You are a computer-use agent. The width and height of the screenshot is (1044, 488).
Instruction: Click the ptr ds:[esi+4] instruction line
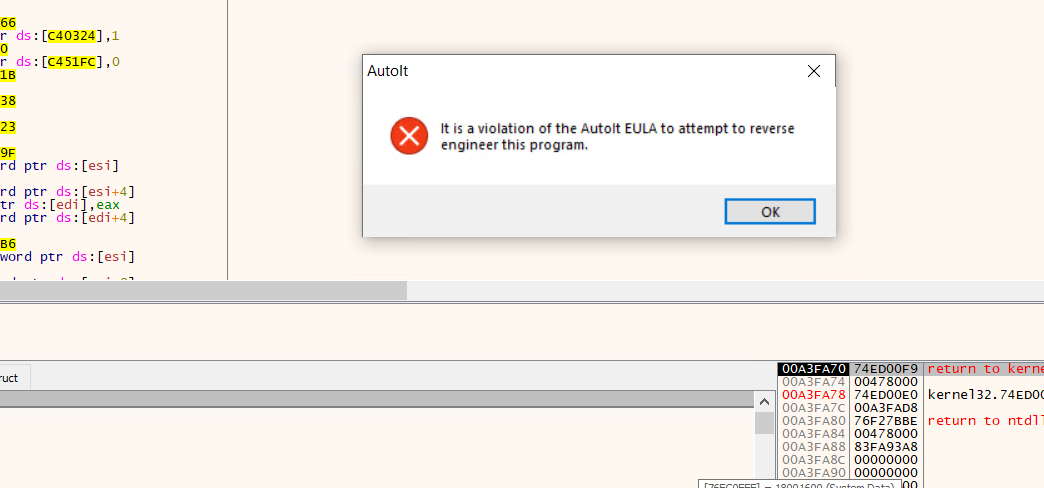pyautogui.click(x=68, y=191)
